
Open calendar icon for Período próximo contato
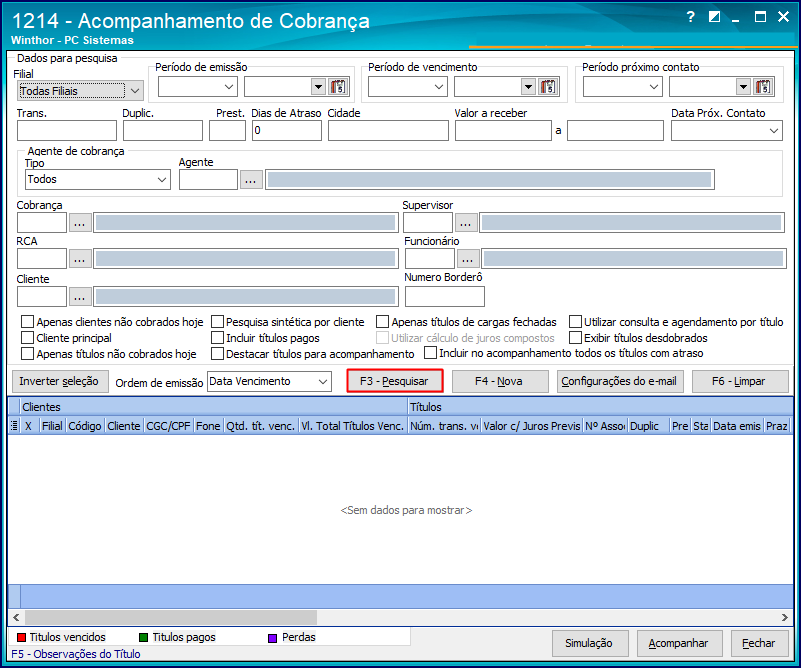763,87
